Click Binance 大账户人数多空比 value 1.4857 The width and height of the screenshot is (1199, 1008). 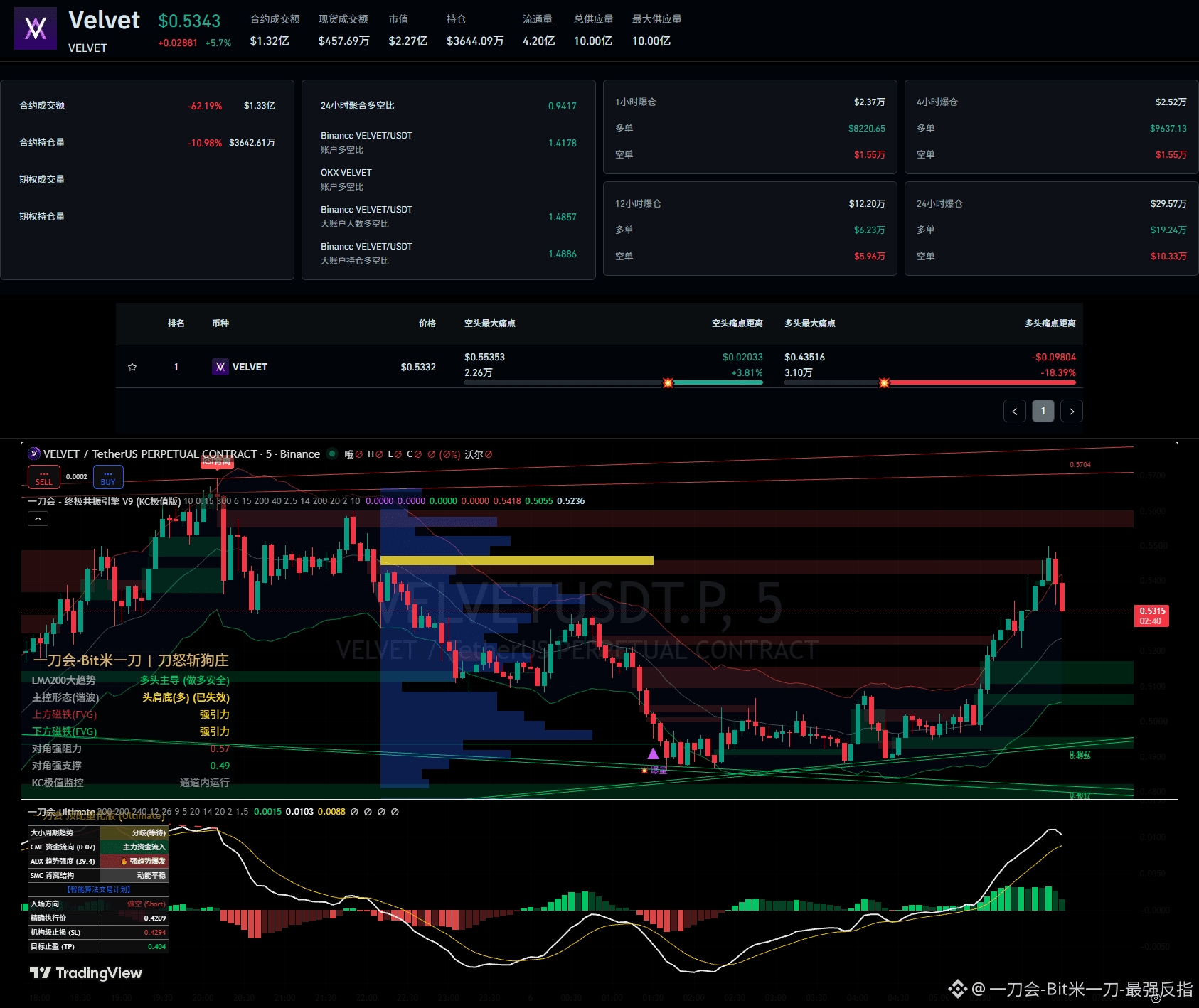pyautogui.click(x=563, y=217)
